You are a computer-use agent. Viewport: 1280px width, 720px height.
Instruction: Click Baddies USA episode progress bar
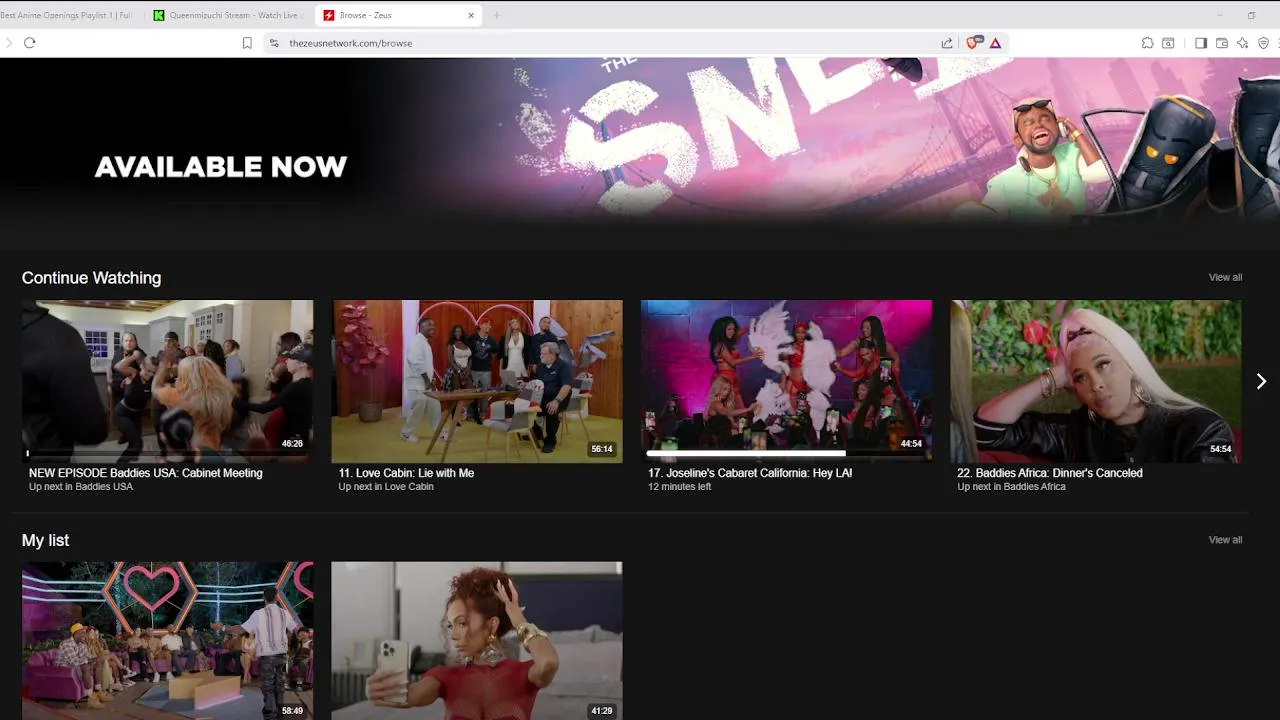pos(167,453)
